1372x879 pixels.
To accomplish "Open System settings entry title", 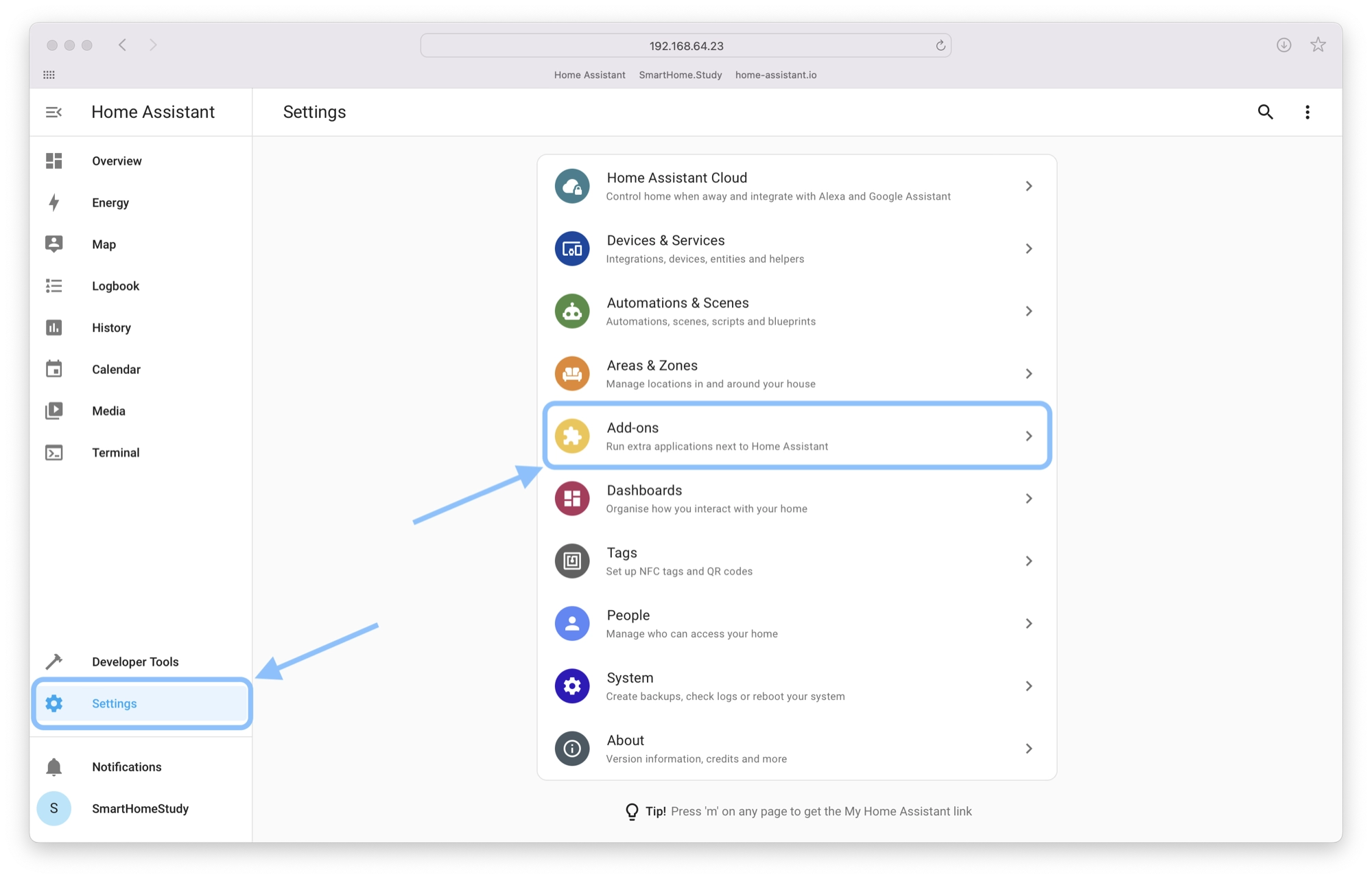I will 630,678.
